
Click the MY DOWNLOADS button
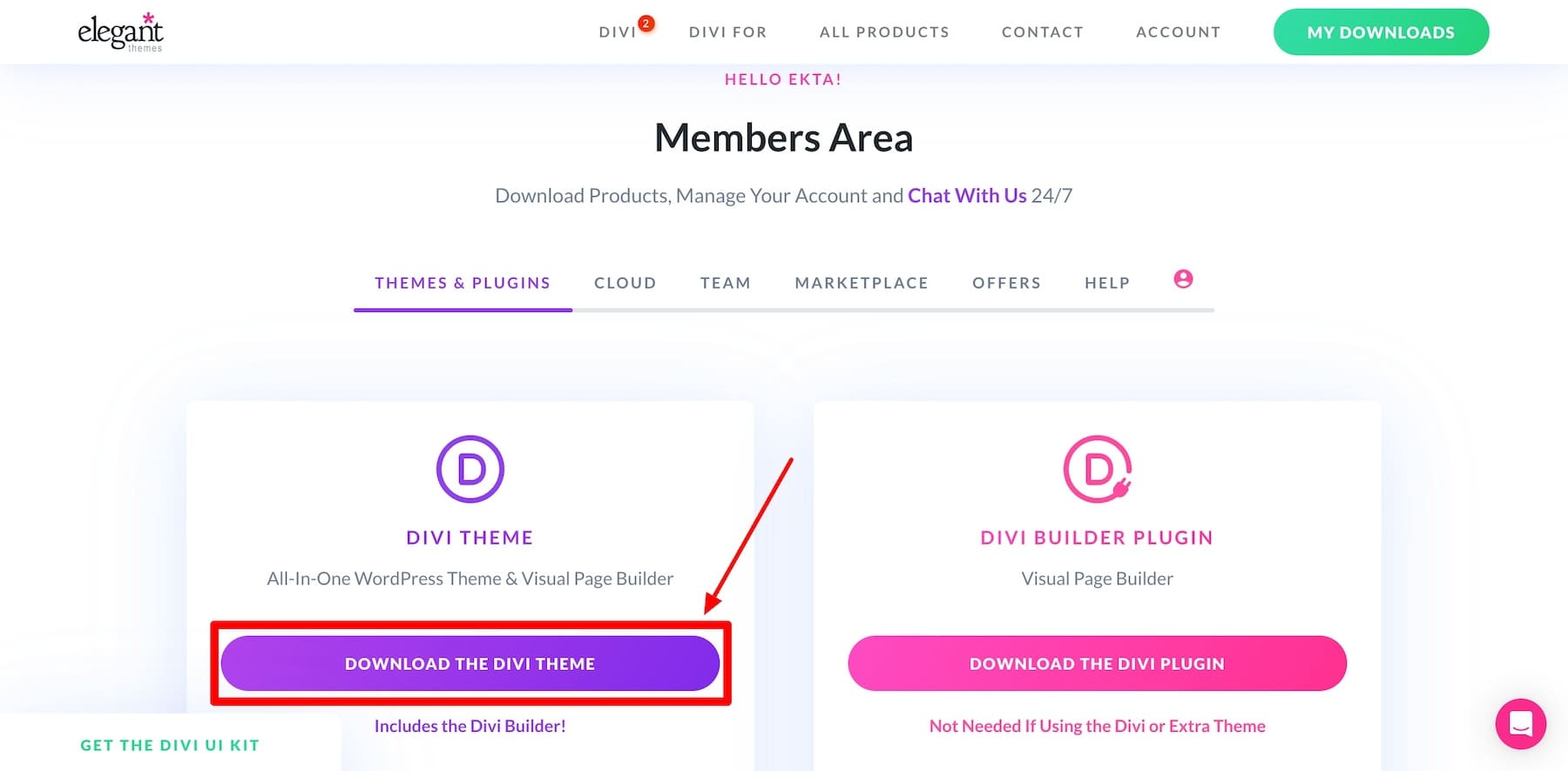point(1381,31)
